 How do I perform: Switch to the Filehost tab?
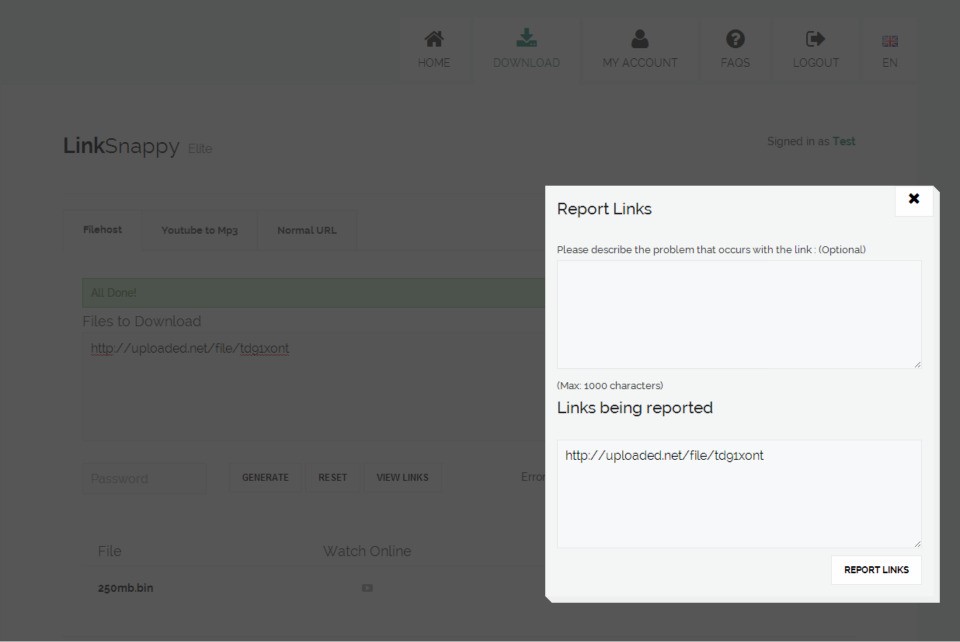point(102,230)
